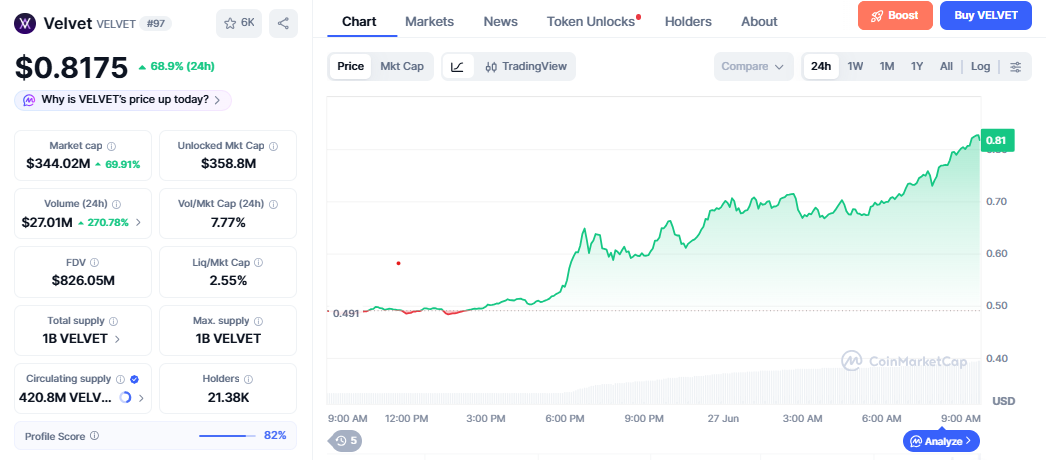Add Velvet to watchlist star button
This screenshot has height=460, width=1046.
point(239,23)
